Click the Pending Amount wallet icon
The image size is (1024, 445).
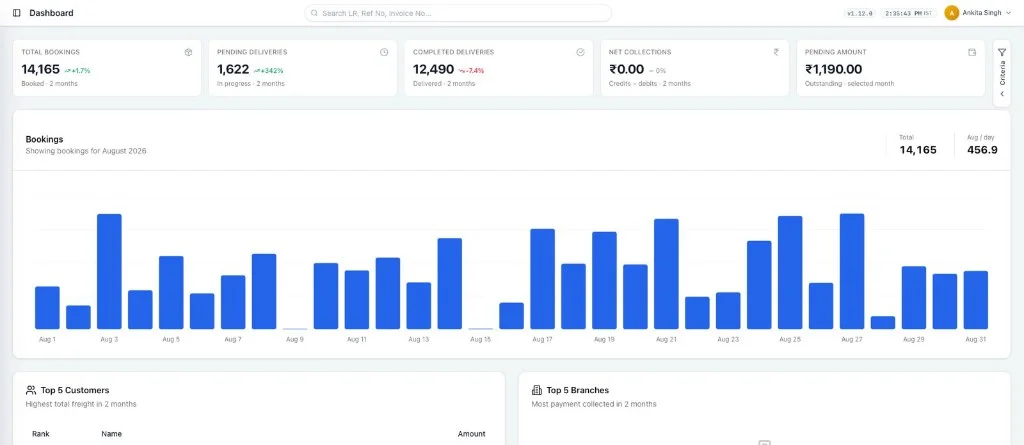pyautogui.click(x=972, y=52)
